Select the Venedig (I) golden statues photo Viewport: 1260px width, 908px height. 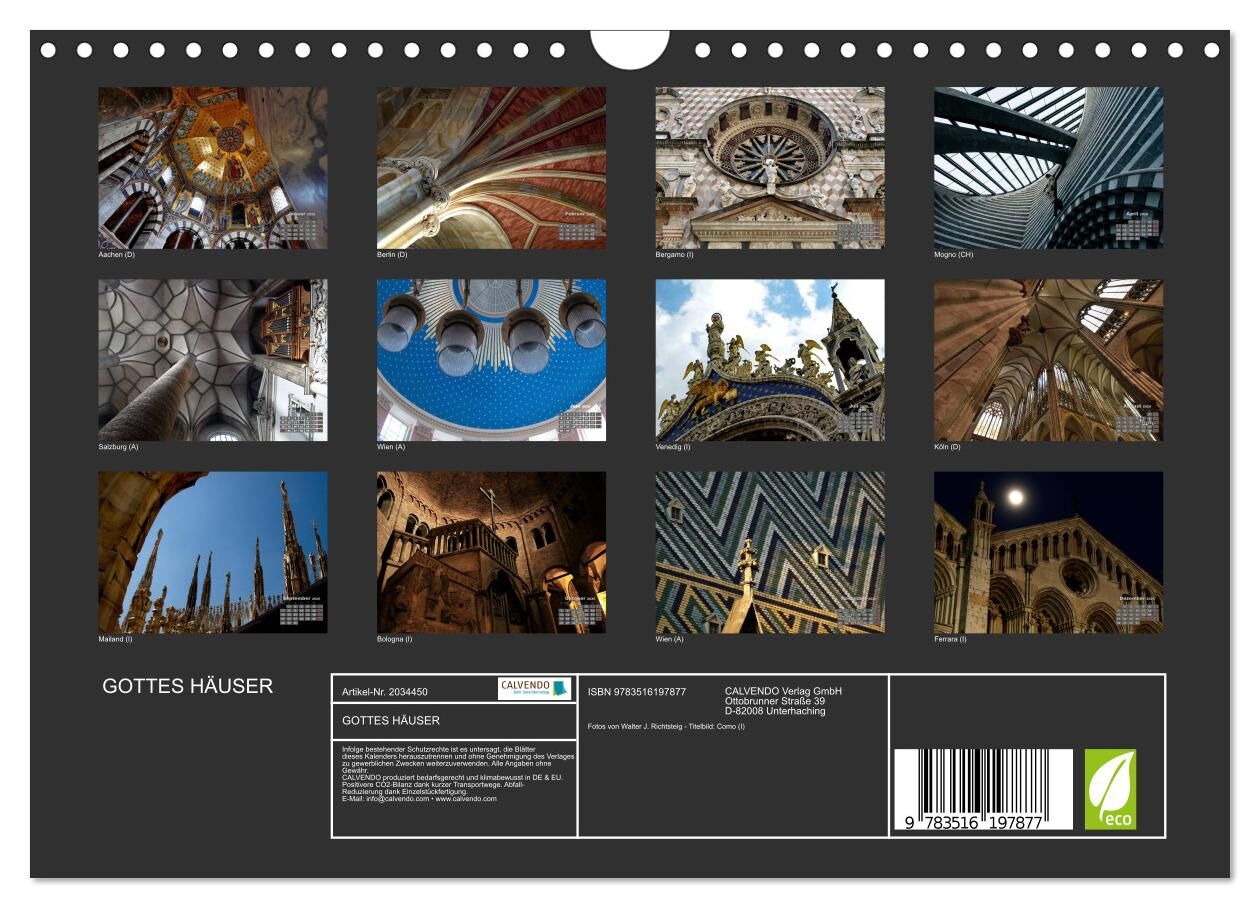[769, 360]
